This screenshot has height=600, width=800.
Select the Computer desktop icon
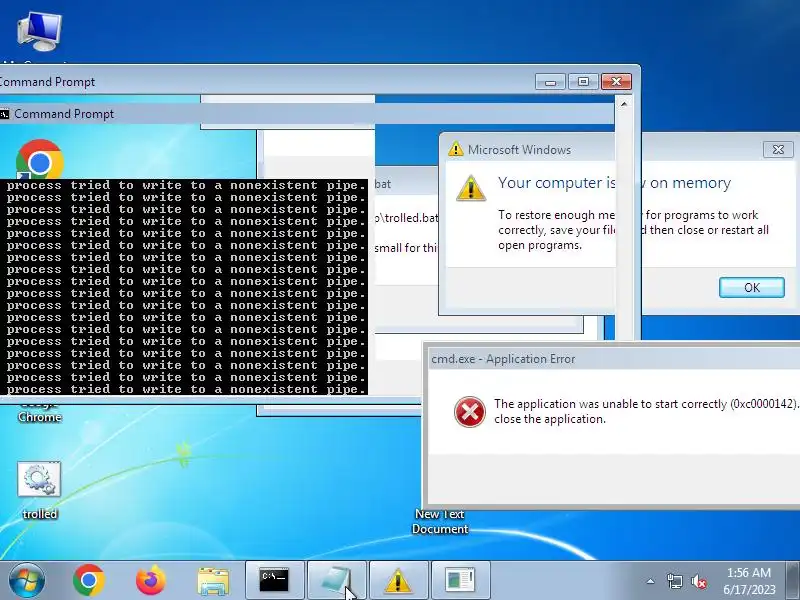pos(39,31)
